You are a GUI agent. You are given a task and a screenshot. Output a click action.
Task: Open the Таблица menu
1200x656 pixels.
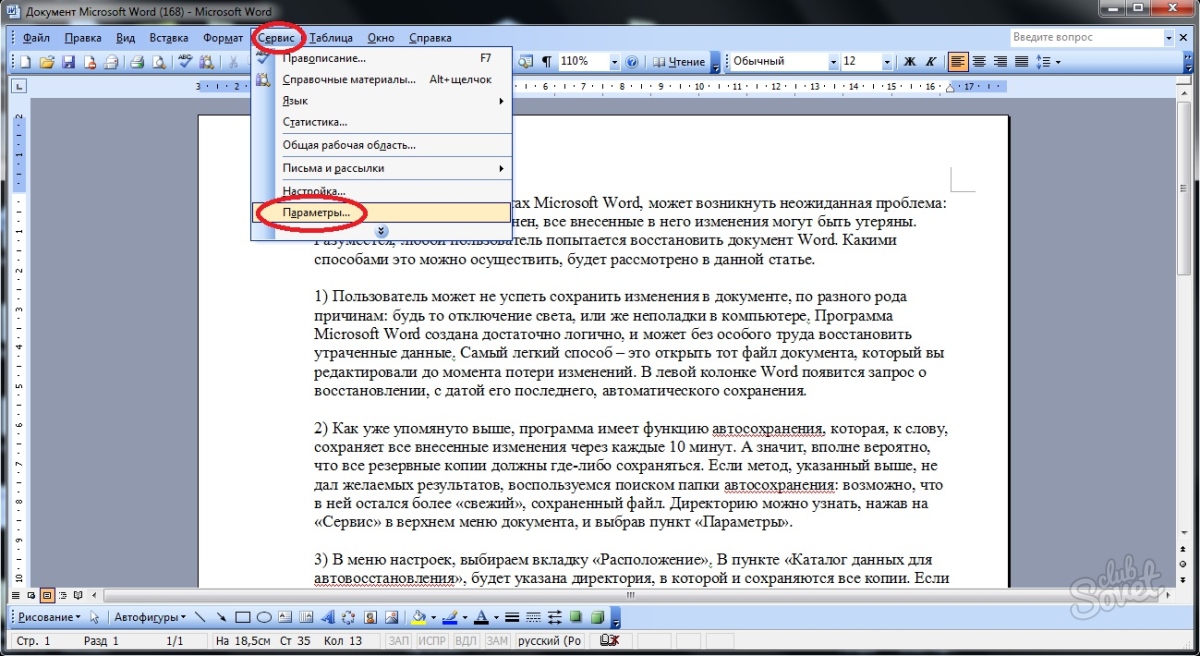coord(331,38)
